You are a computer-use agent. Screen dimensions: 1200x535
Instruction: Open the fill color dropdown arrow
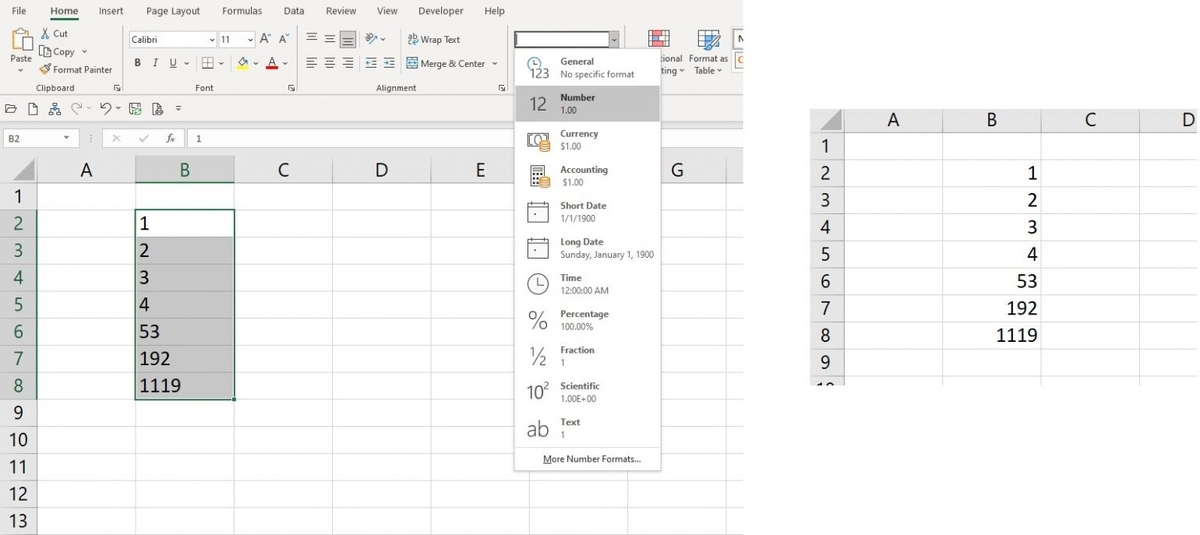point(256,63)
